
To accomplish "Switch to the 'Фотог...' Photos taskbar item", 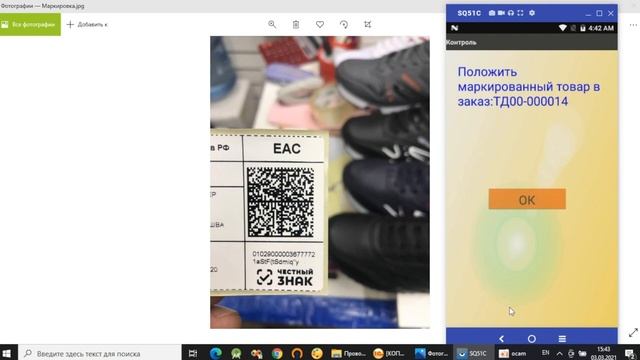I will point(431,353).
